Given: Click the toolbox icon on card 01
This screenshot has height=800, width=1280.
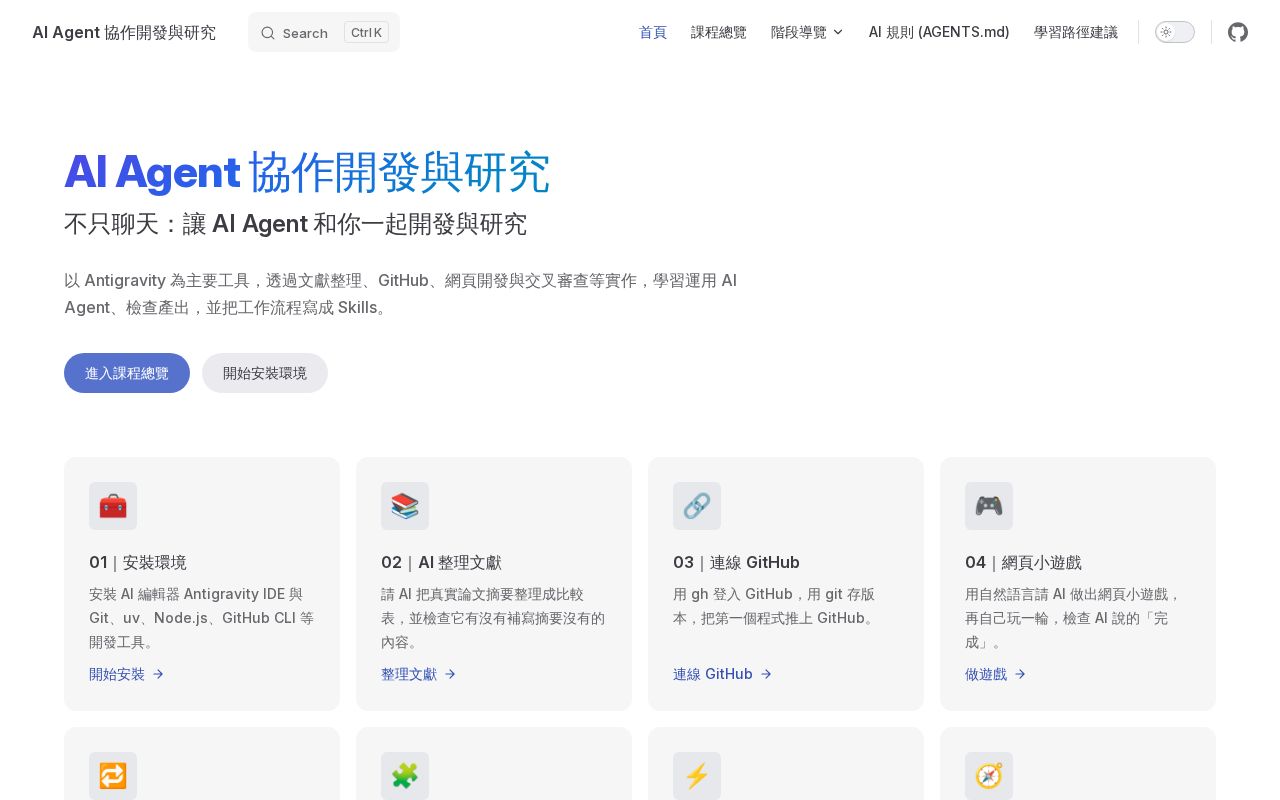Looking at the screenshot, I should click(x=113, y=506).
